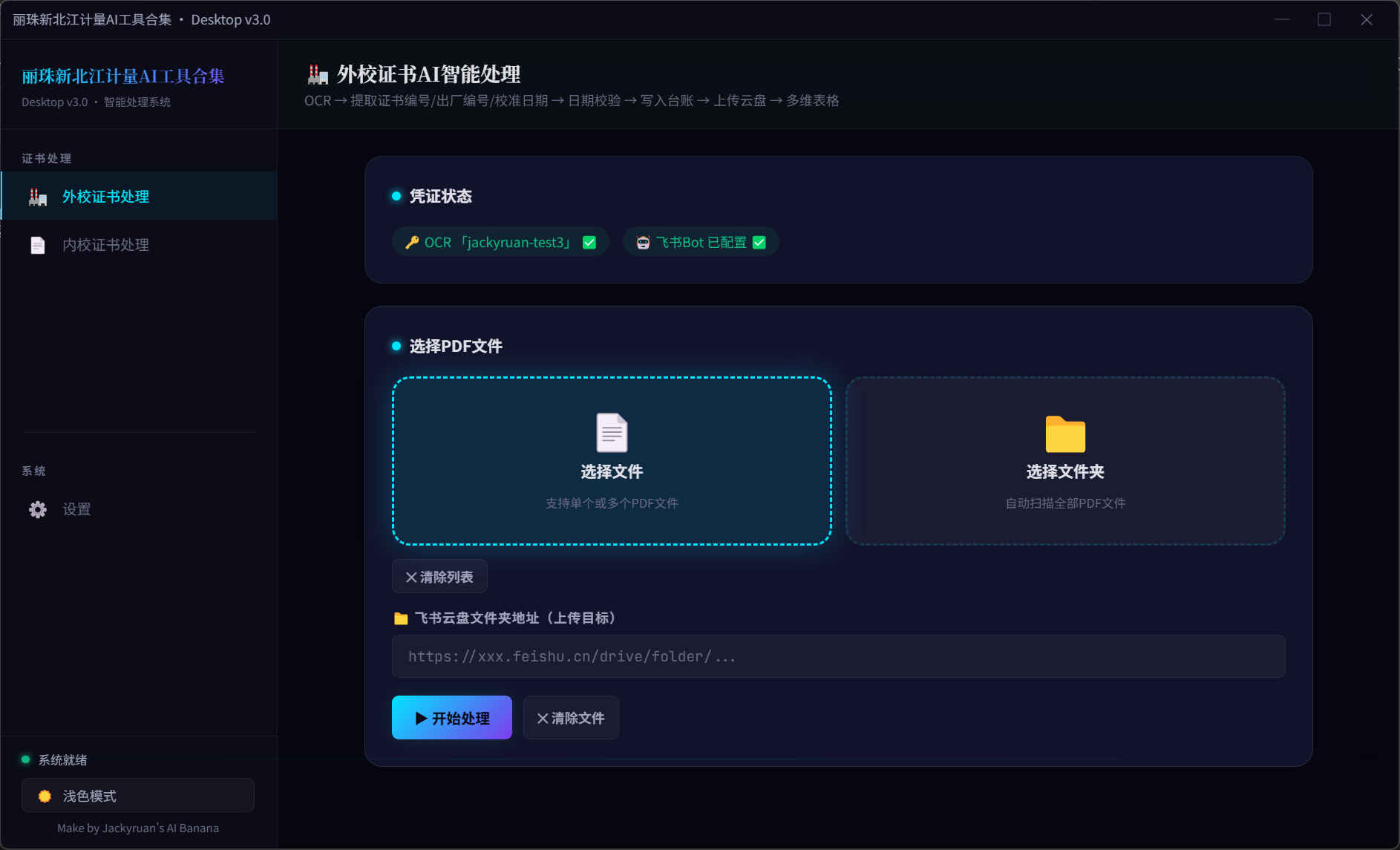Click the 选择文件夹 card
This screenshot has width=1400, height=850.
coord(1065,461)
